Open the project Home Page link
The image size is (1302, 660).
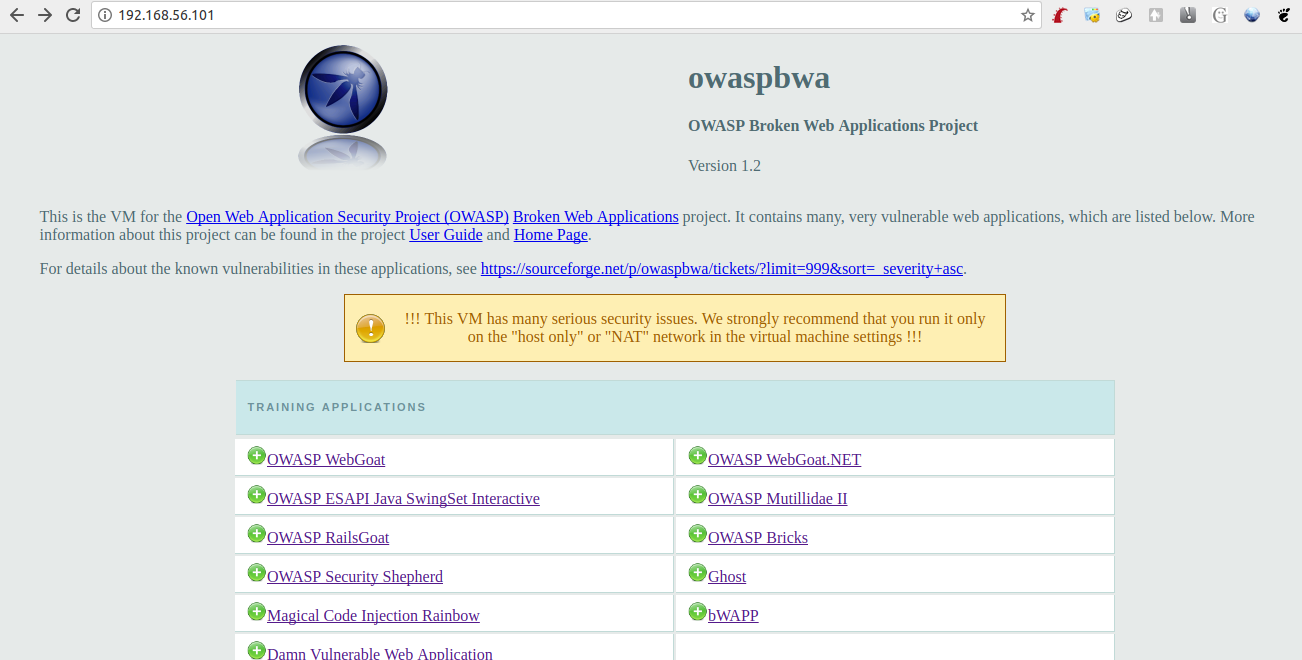pyautogui.click(x=551, y=235)
